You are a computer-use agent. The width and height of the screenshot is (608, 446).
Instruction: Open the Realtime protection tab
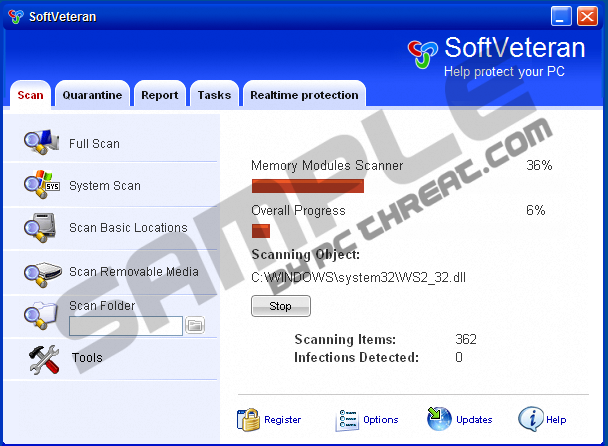304,95
